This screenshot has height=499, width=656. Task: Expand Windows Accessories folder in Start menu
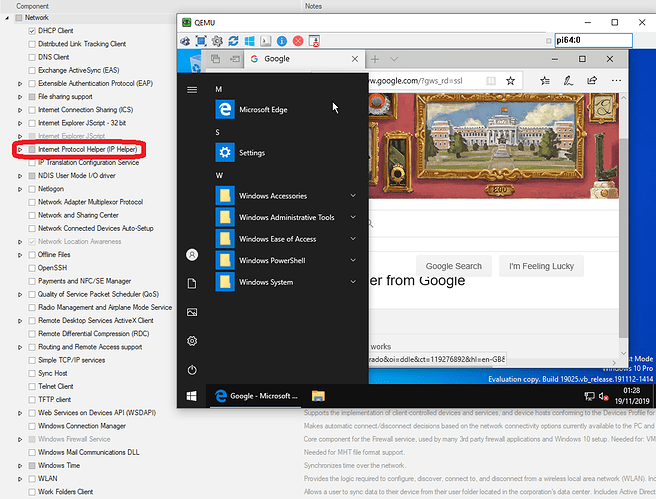pos(353,196)
